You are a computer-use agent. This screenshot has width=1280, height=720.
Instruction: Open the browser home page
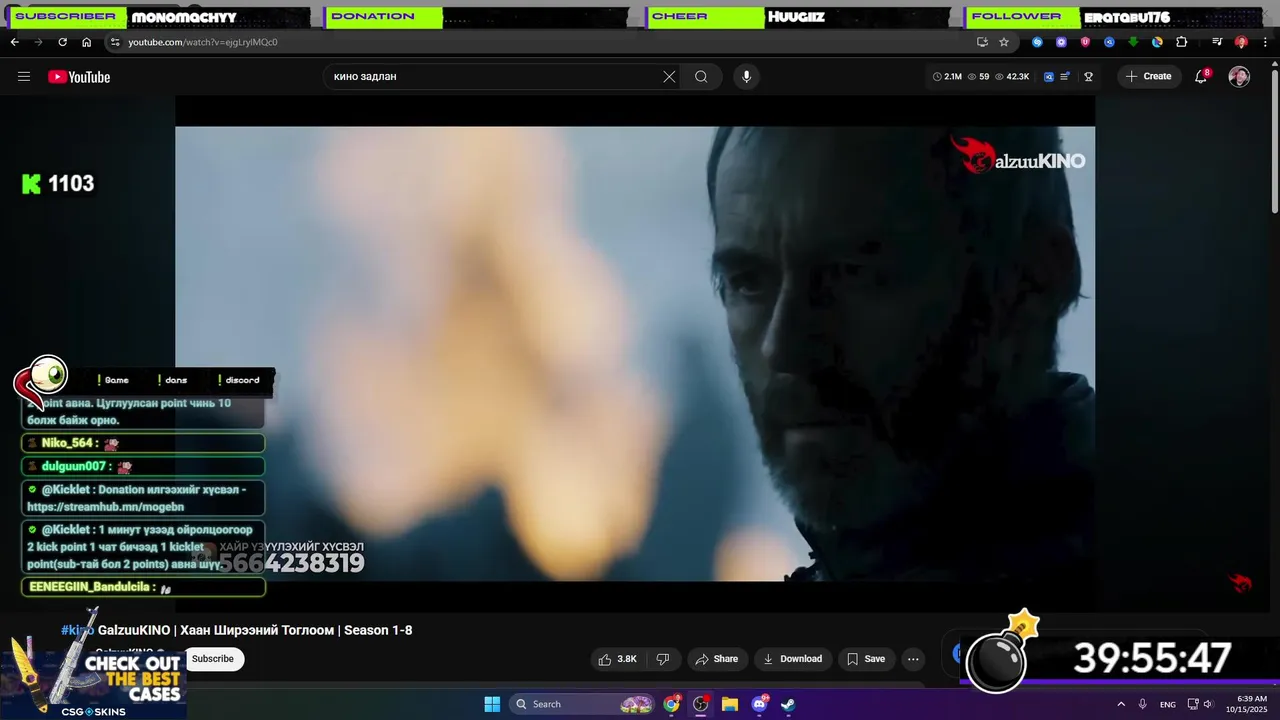coord(87,42)
